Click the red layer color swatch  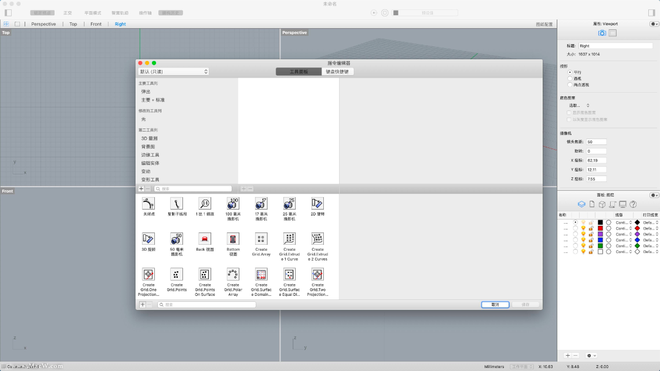point(600,228)
